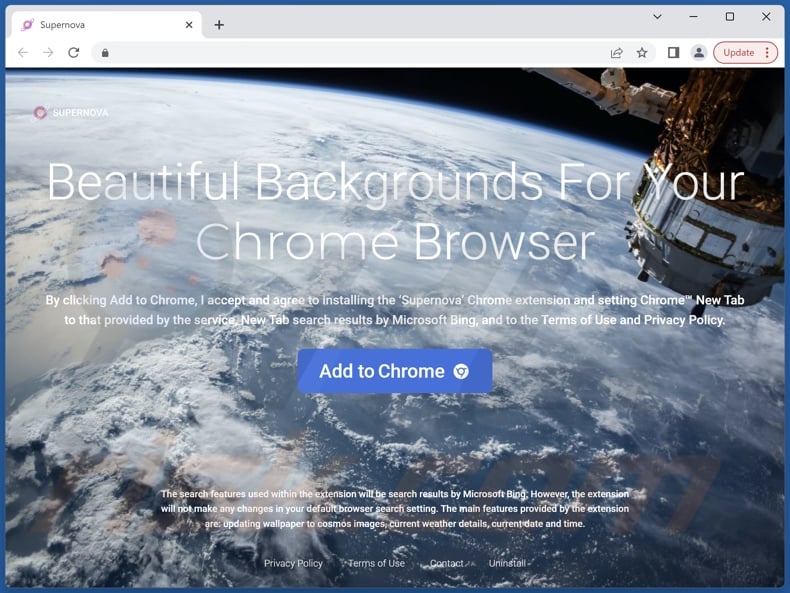Open the profile avatar menu
Image resolution: width=790 pixels, height=593 pixels.
tap(699, 52)
